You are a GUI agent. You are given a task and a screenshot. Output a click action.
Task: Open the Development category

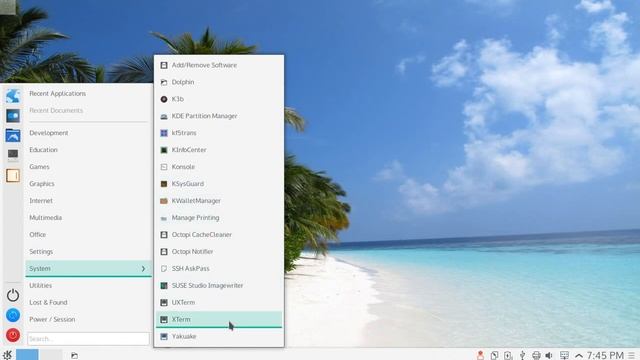pos(88,133)
